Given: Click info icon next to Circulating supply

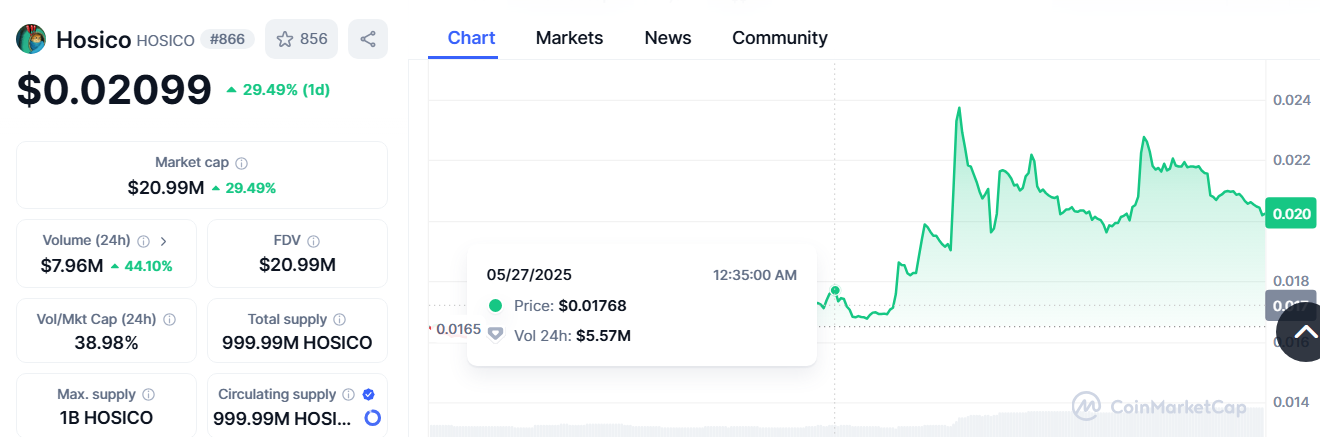Looking at the screenshot, I should pos(348,395).
